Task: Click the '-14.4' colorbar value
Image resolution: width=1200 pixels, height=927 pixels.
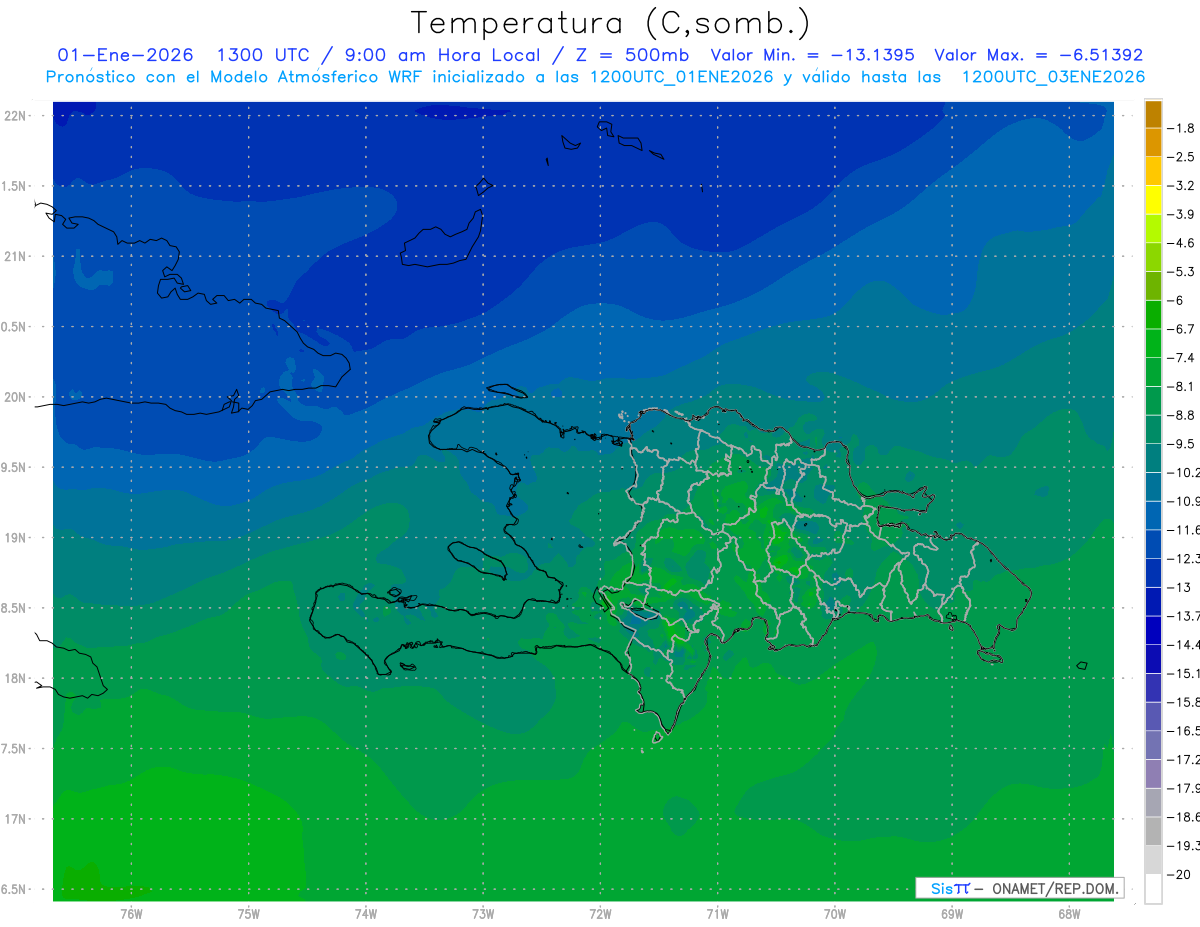Action: click(x=1184, y=645)
